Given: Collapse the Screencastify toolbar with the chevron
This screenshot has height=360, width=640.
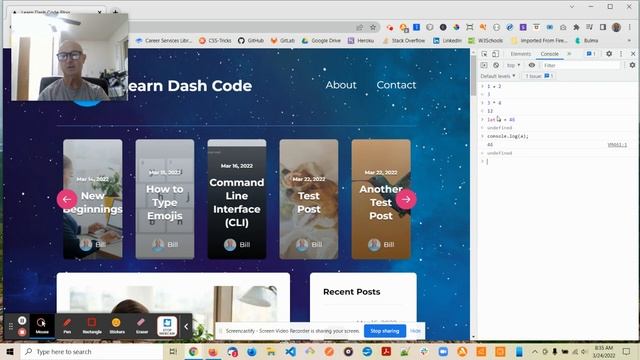Looking at the screenshot, I should coord(186,326).
